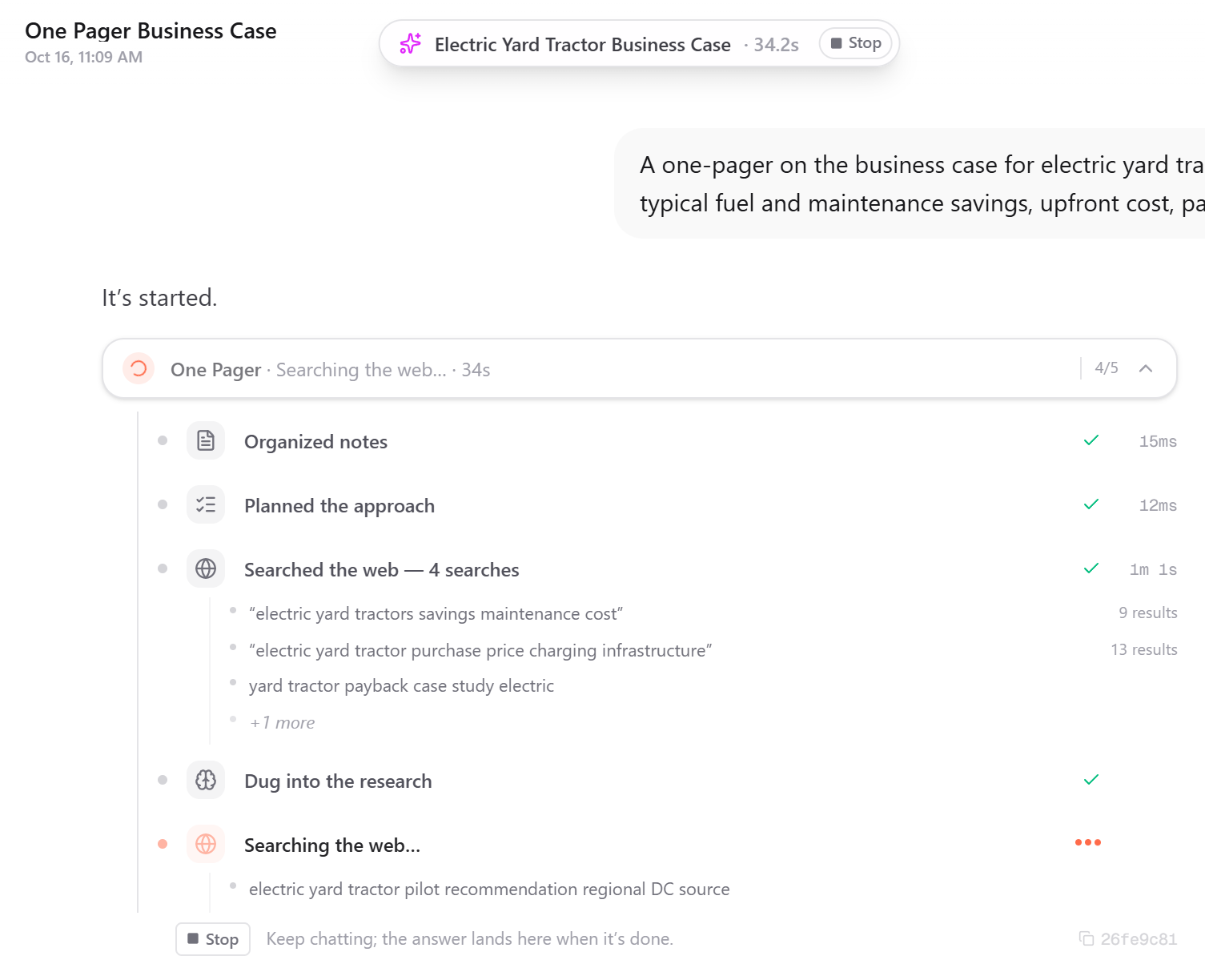Click the spinning progress icon for One Pager
The image size is (1205, 980).
139,368
